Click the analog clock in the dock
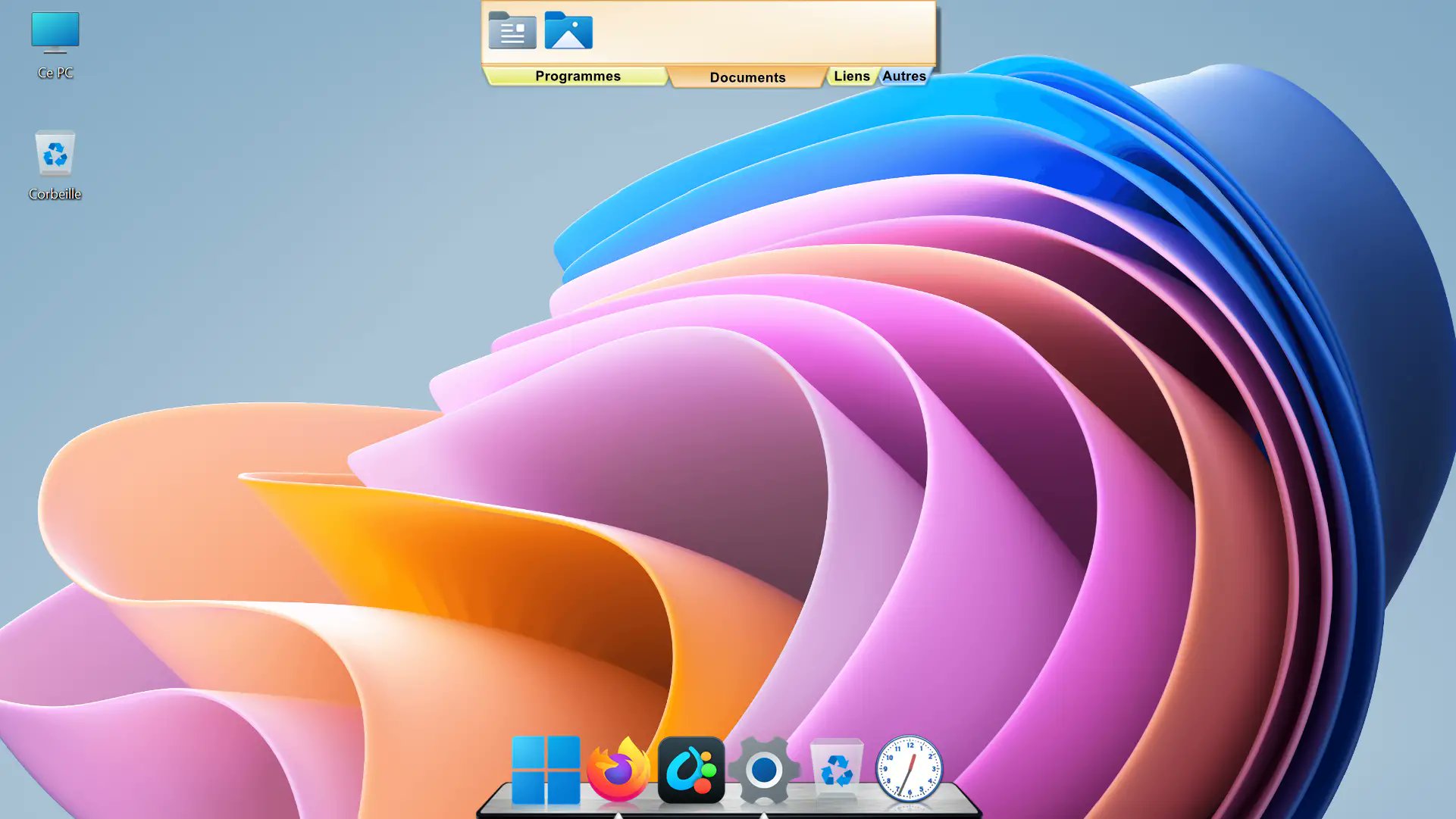Image resolution: width=1456 pixels, height=819 pixels. pos(909,770)
